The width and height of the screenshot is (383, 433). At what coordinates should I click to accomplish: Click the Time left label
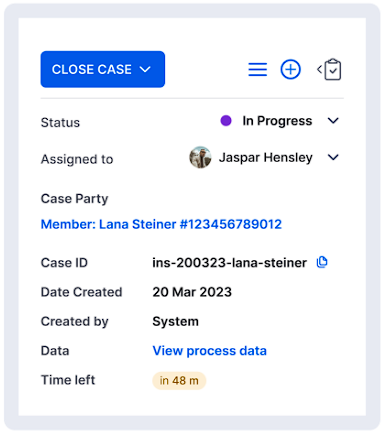(x=68, y=380)
